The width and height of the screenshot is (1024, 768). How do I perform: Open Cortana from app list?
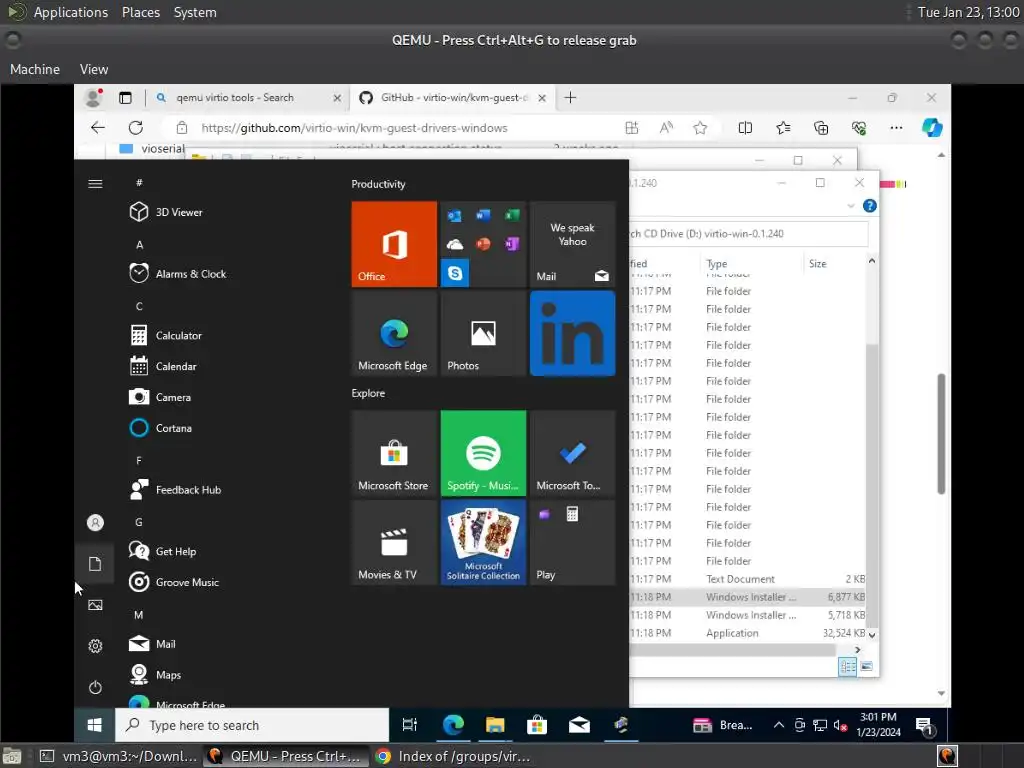(x=161, y=428)
